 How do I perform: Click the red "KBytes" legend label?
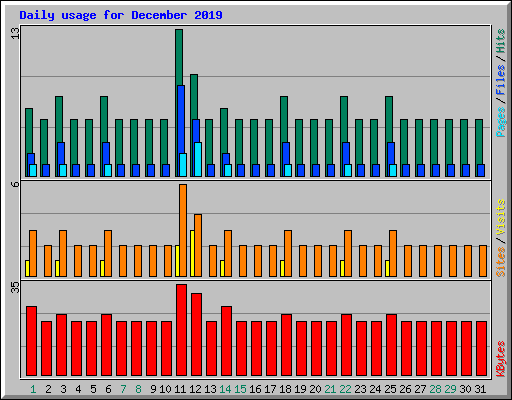click(500, 359)
